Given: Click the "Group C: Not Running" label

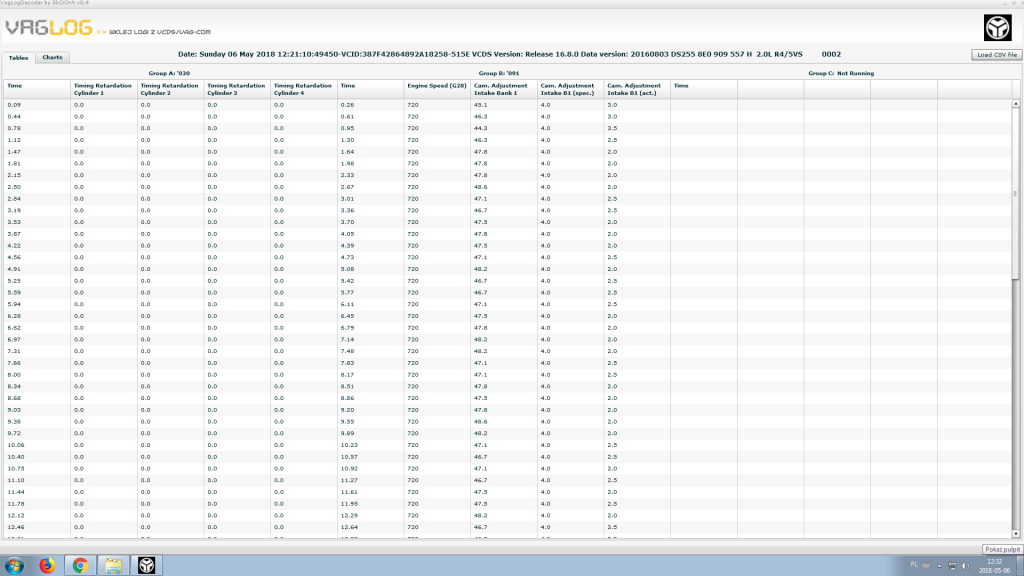Looking at the screenshot, I should pos(840,73).
